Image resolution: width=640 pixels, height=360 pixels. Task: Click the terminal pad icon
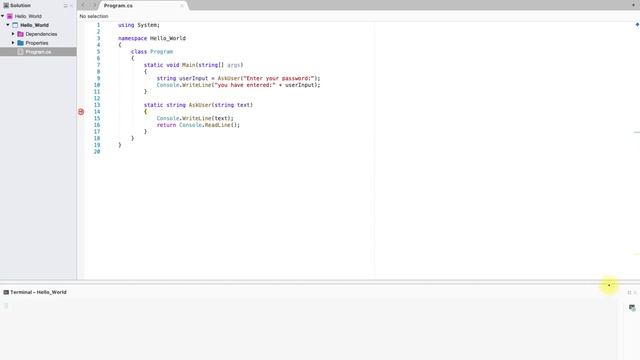6,292
